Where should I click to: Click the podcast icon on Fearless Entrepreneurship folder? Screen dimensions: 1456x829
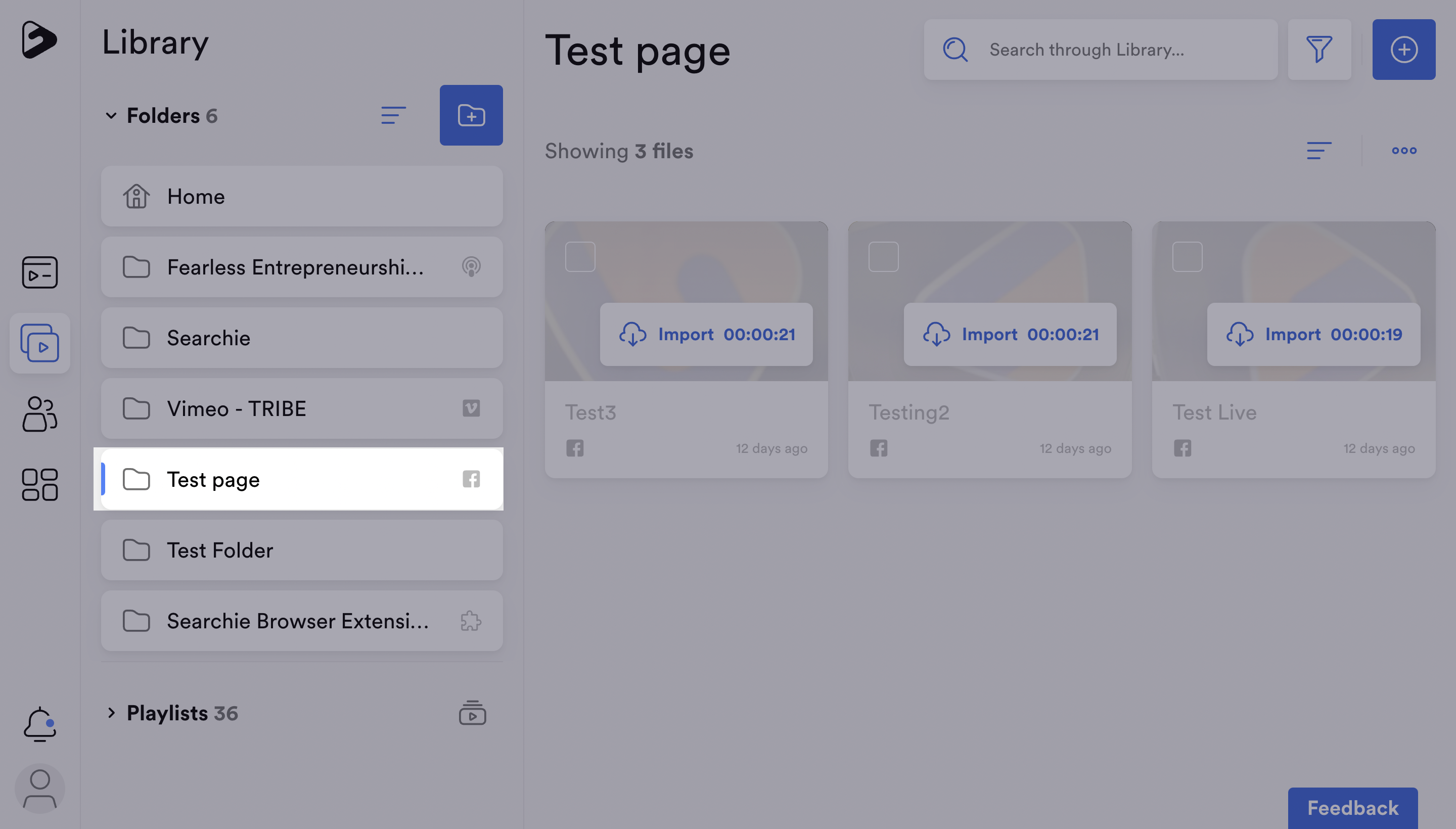coord(471,267)
